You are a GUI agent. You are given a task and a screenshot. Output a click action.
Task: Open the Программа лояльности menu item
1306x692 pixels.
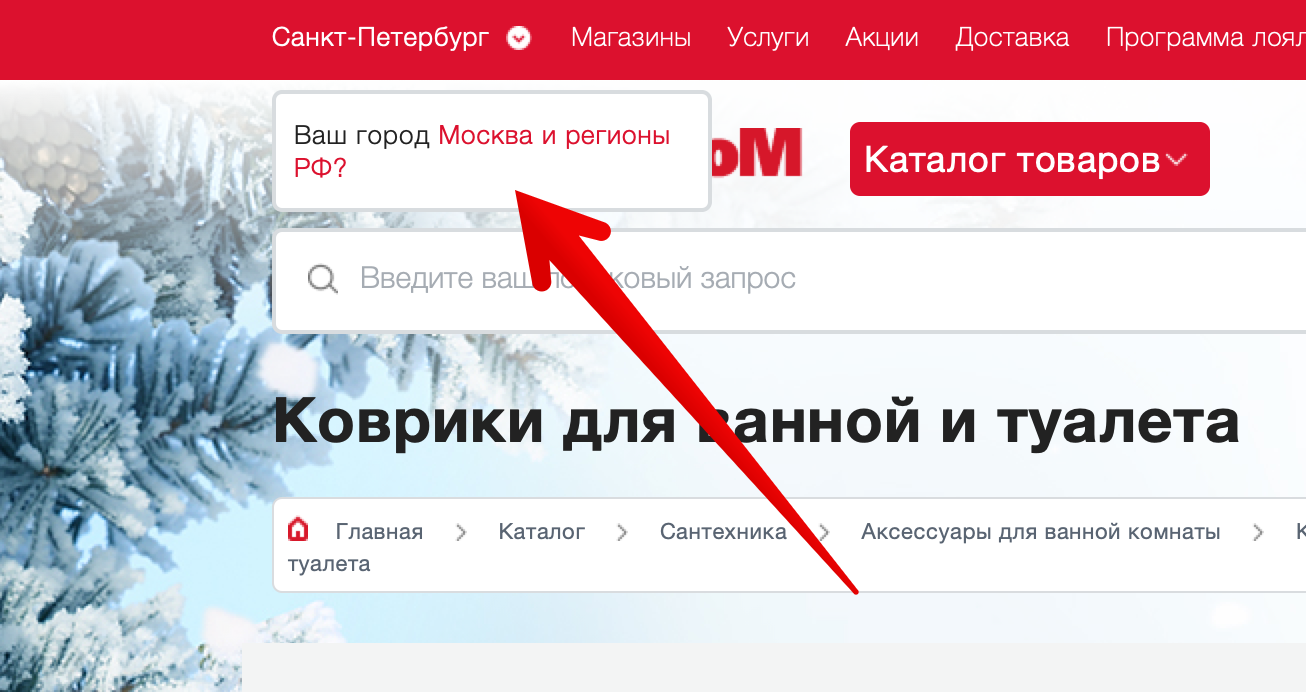[x=1204, y=38]
